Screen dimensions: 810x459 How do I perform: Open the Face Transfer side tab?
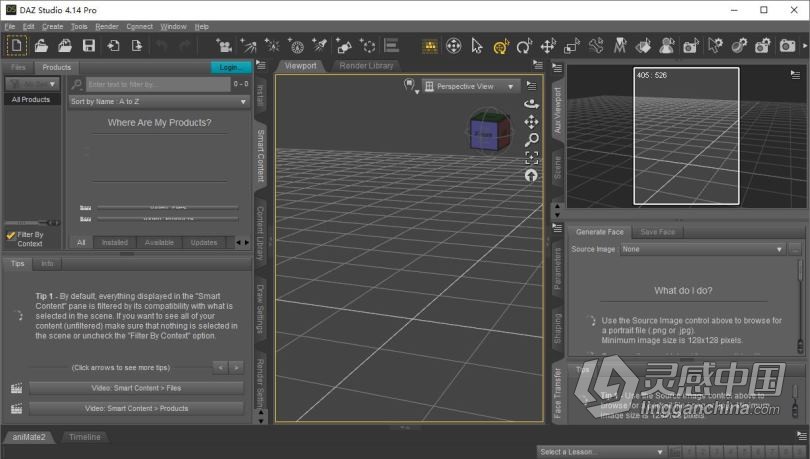[x=557, y=393]
